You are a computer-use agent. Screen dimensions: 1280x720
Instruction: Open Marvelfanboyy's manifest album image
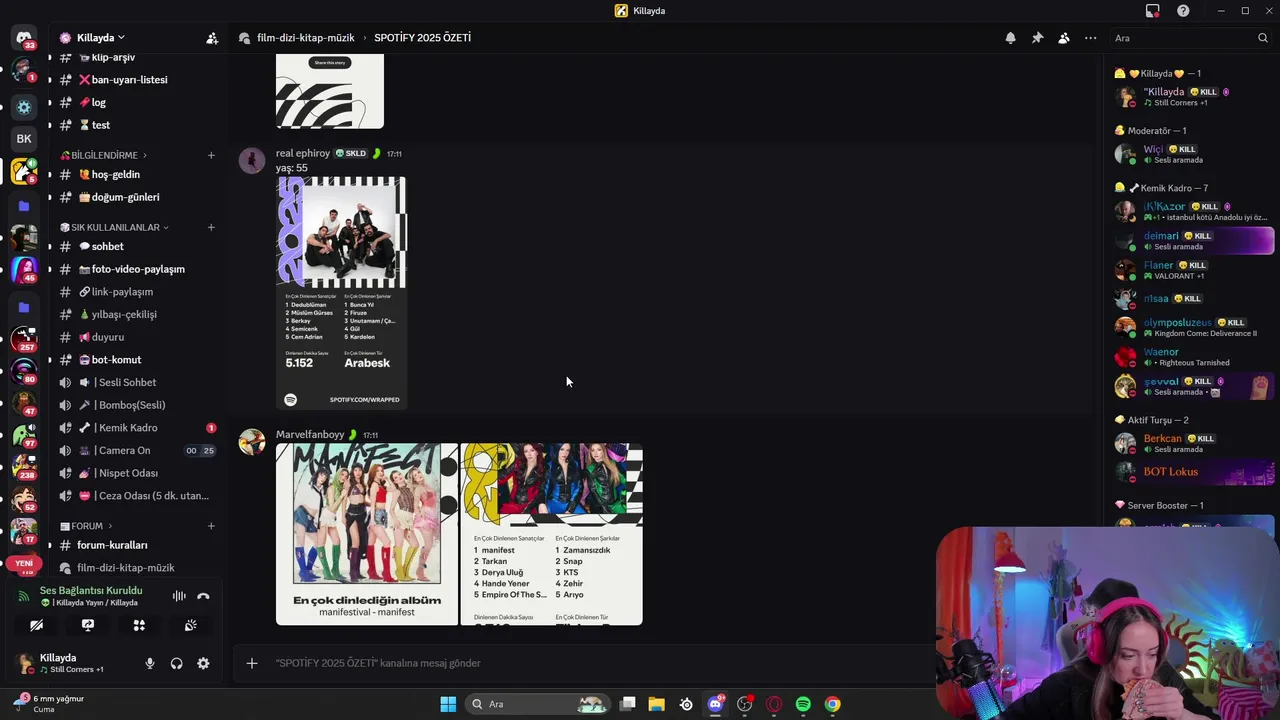(367, 534)
